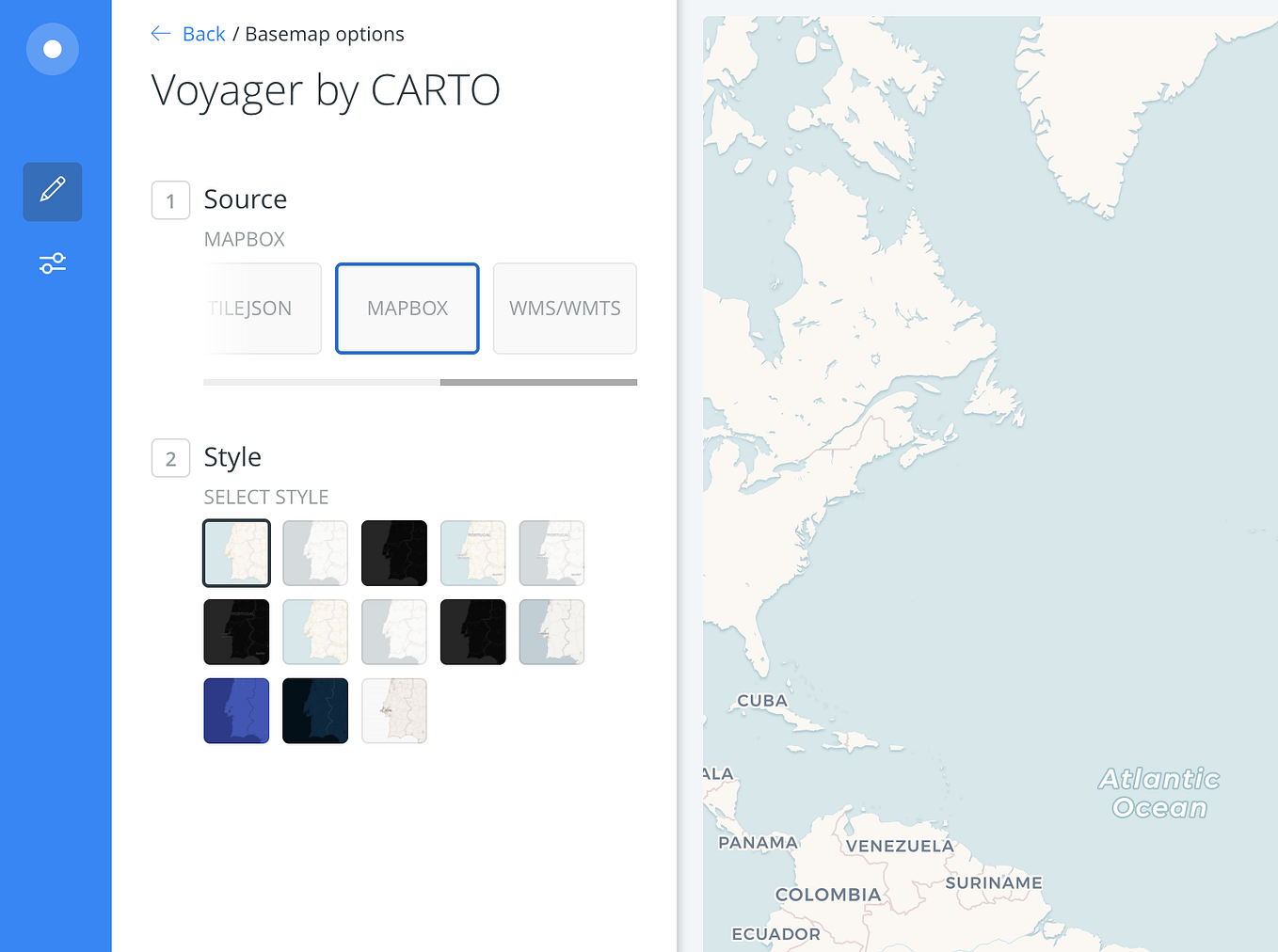This screenshot has height=952, width=1278.
Task: Select the second light gray style thumbnail
Action: 315,553
